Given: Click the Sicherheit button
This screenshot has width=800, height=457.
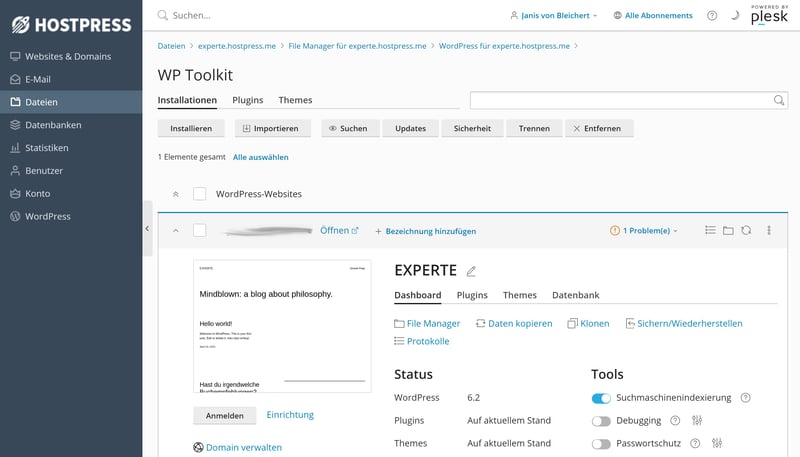Looking at the screenshot, I should click(472, 129).
